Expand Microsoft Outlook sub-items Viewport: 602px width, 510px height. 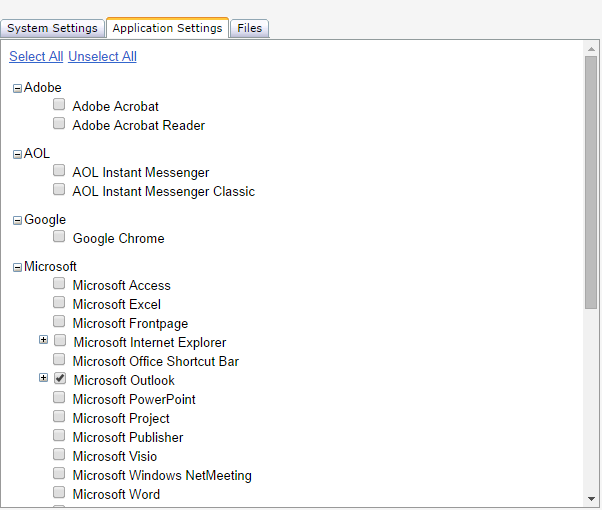pos(43,378)
